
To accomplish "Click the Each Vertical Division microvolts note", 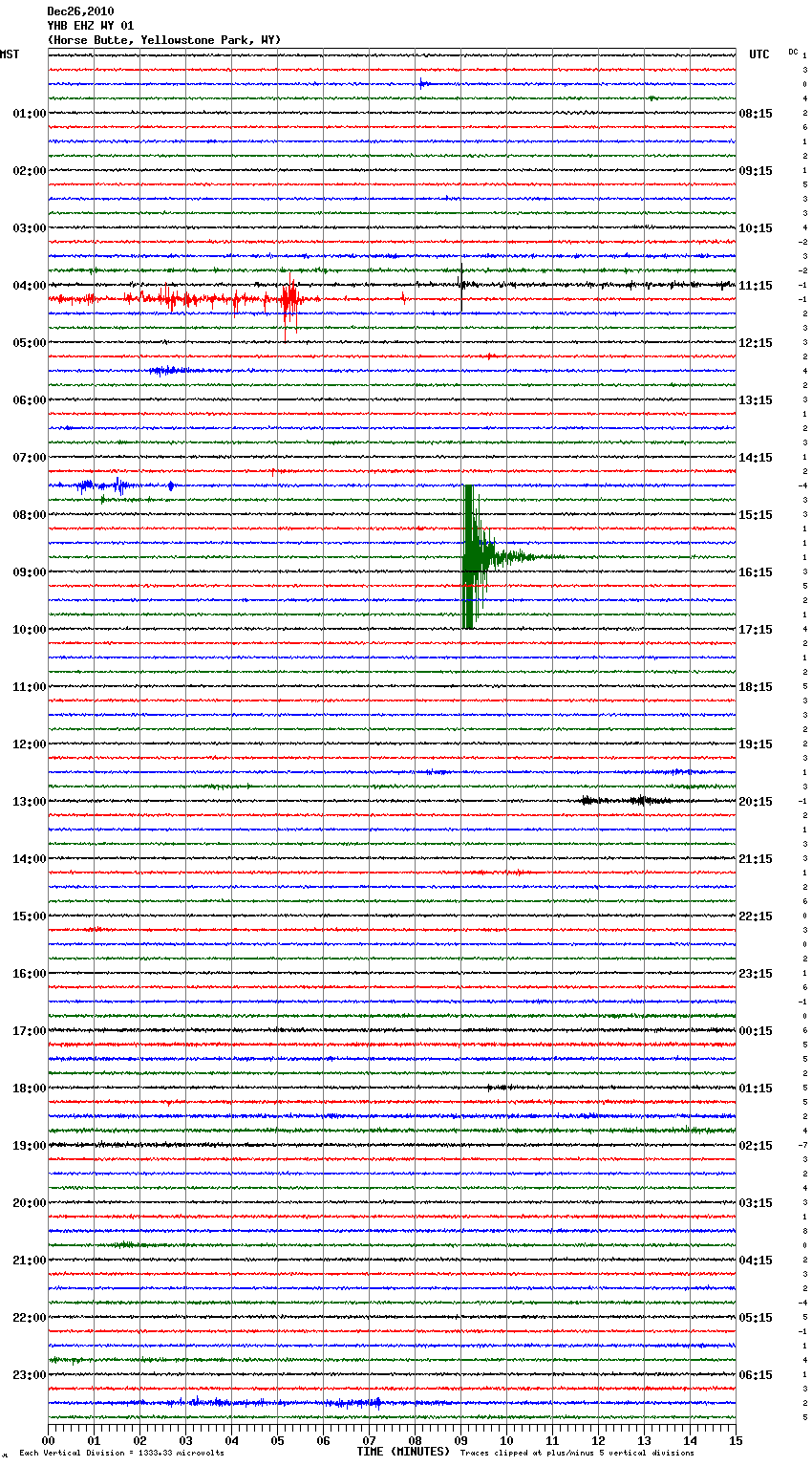I will [121, 1453].
